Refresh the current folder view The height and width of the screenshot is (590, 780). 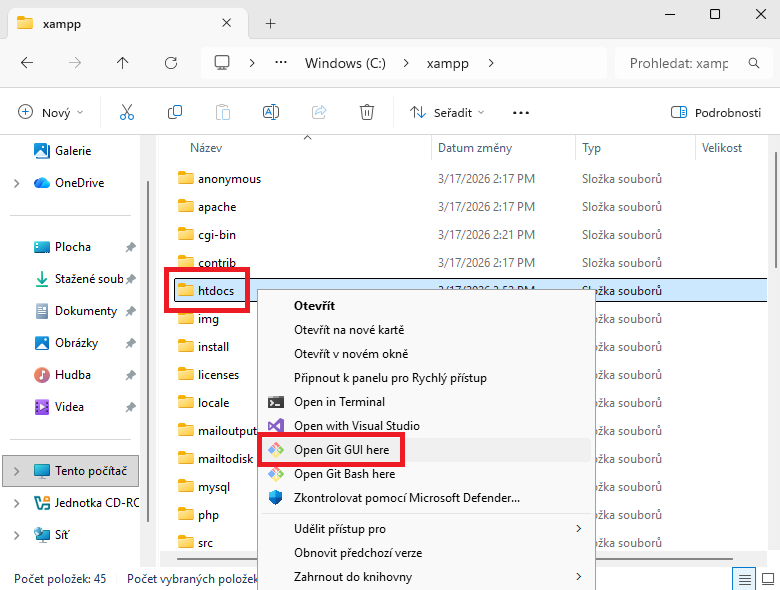pos(171,63)
